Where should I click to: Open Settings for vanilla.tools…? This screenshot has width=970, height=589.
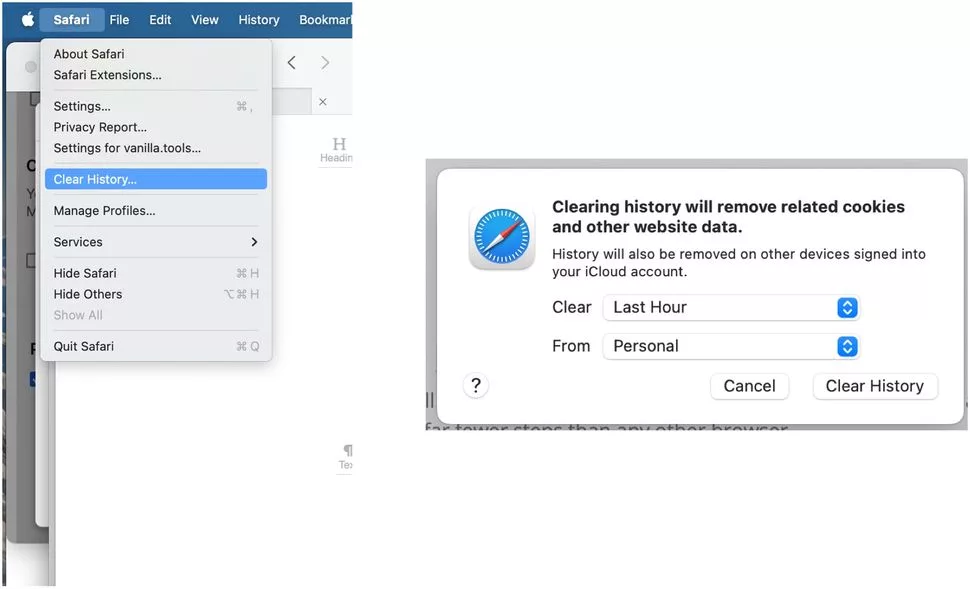pyautogui.click(x=155, y=148)
